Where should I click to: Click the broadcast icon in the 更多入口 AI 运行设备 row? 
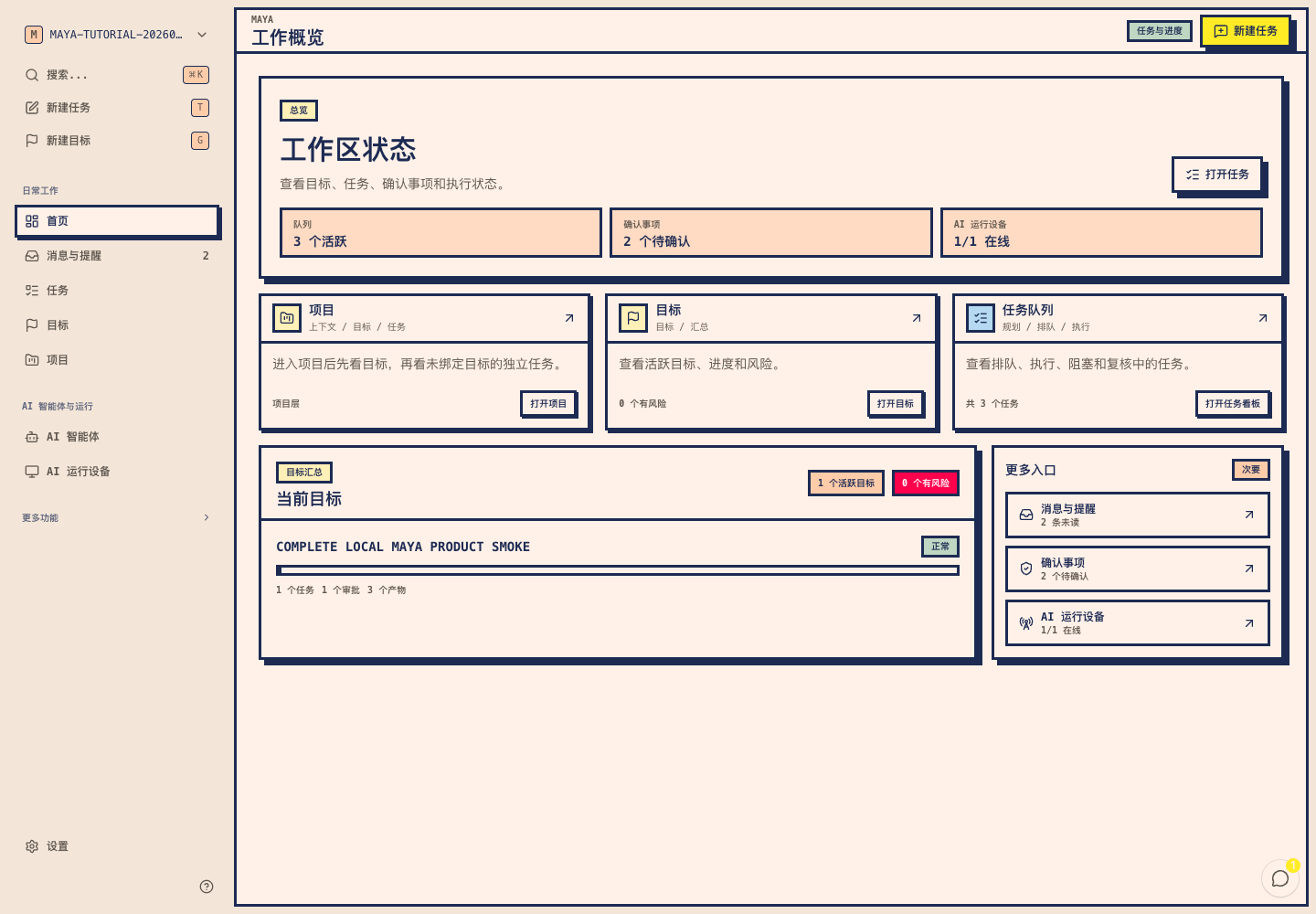1026,623
